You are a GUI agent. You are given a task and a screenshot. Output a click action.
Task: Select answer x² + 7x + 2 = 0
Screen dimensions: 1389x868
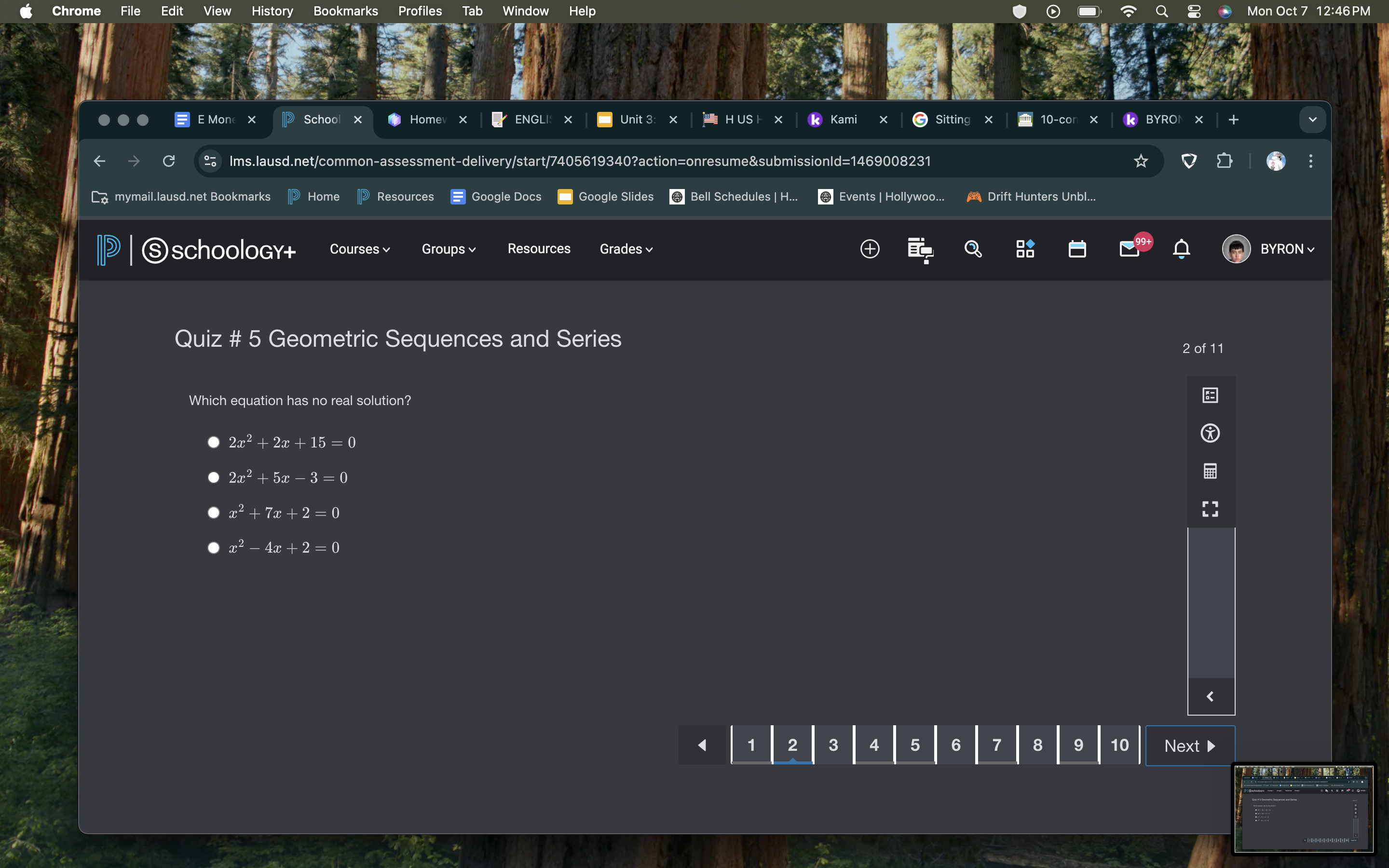tap(214, 512)
